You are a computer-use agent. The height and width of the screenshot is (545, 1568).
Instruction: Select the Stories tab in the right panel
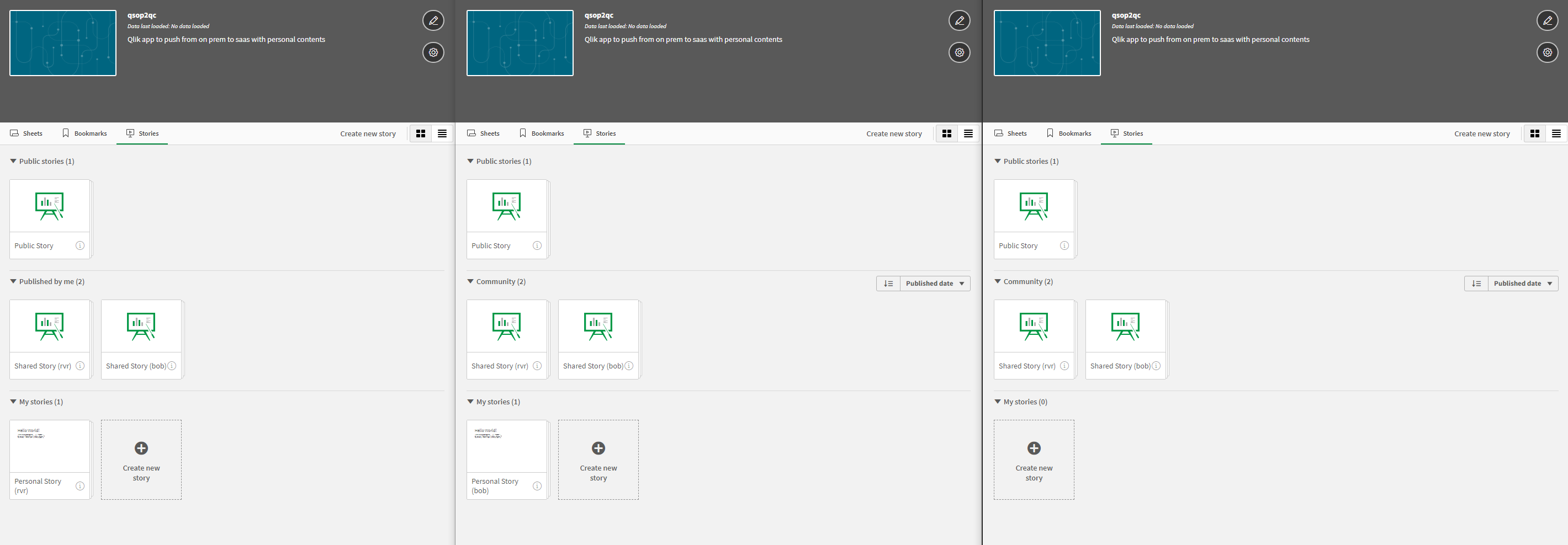[x=1127, y=133]
